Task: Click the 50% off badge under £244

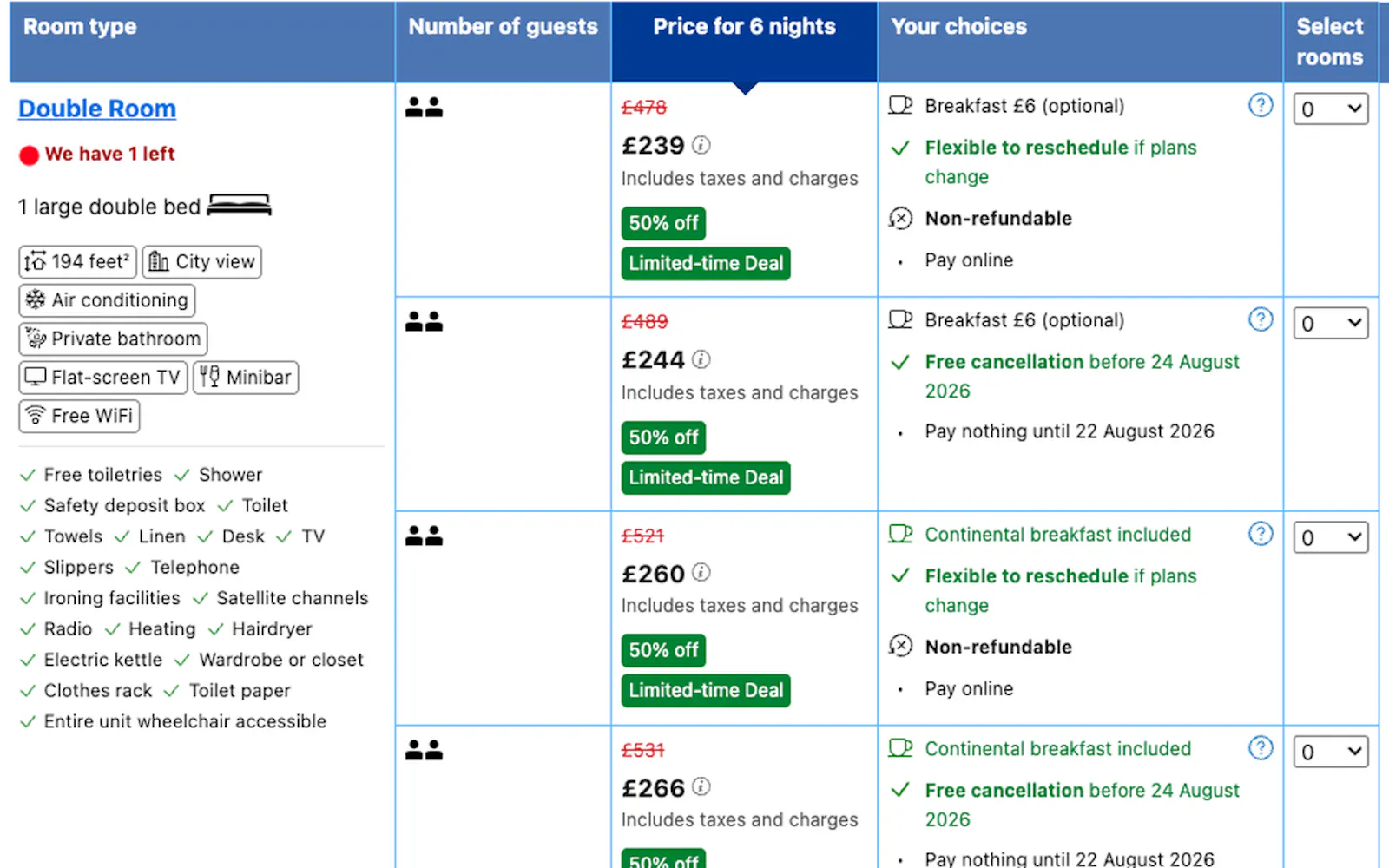Action: coord(663,437)
